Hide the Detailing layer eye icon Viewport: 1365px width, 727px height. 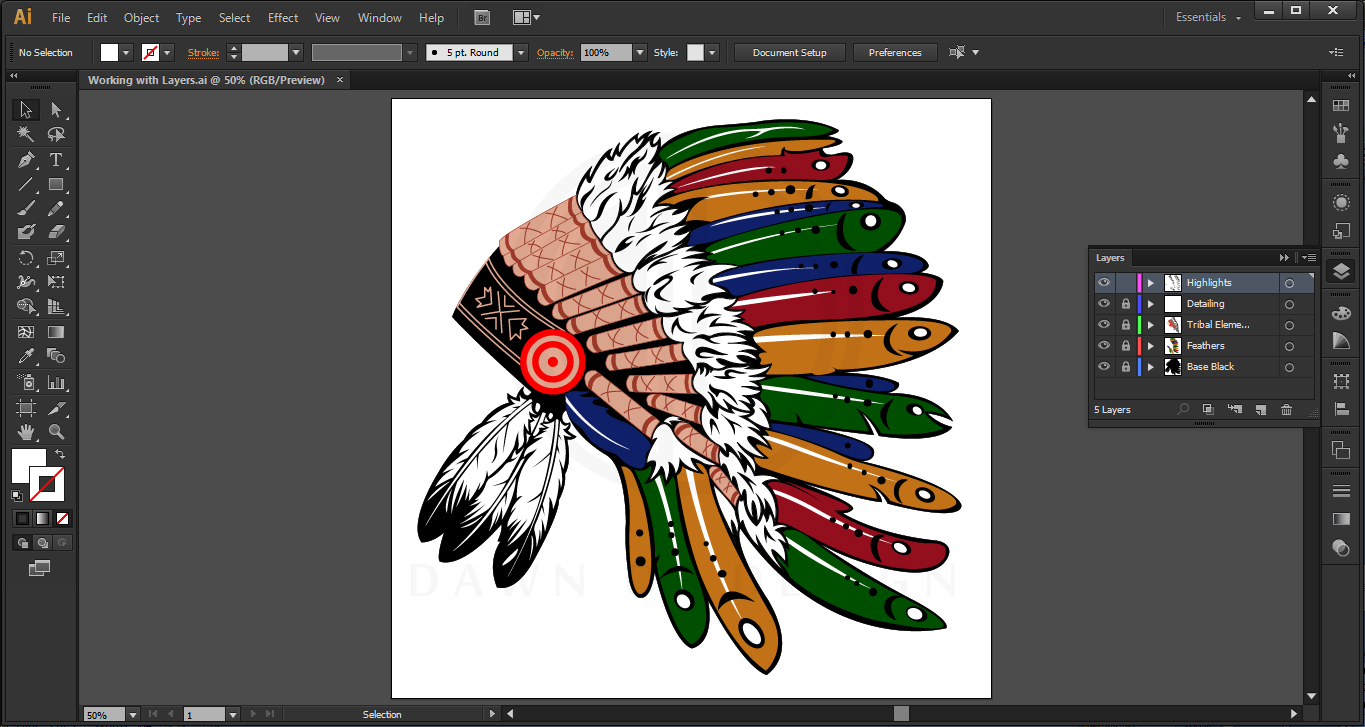(1104, 304)
